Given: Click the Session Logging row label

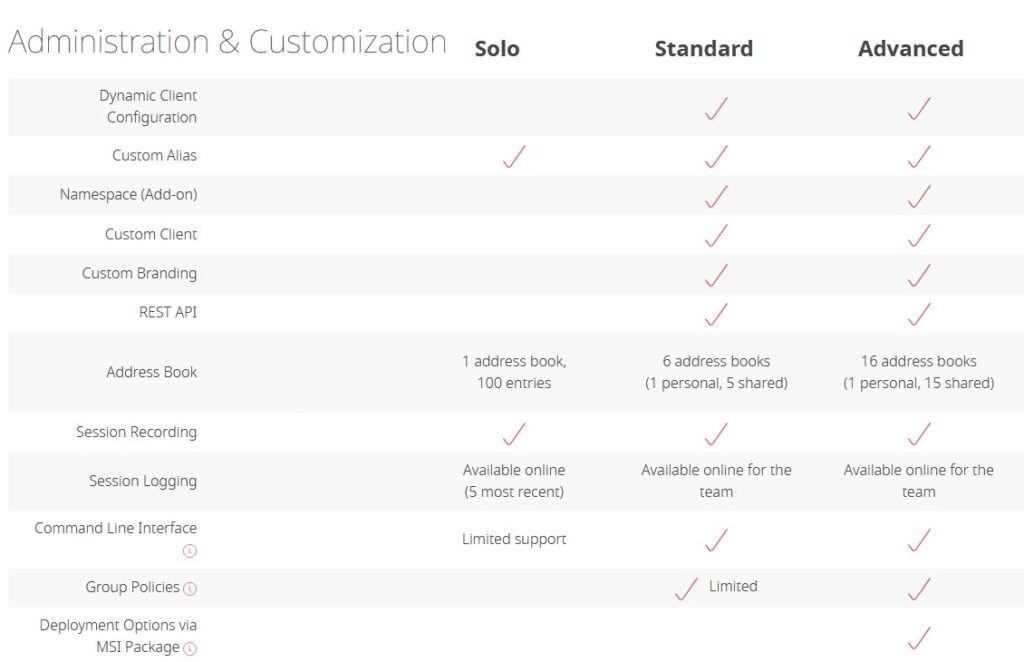Looking at the screenshot, I should pos(142,481).
